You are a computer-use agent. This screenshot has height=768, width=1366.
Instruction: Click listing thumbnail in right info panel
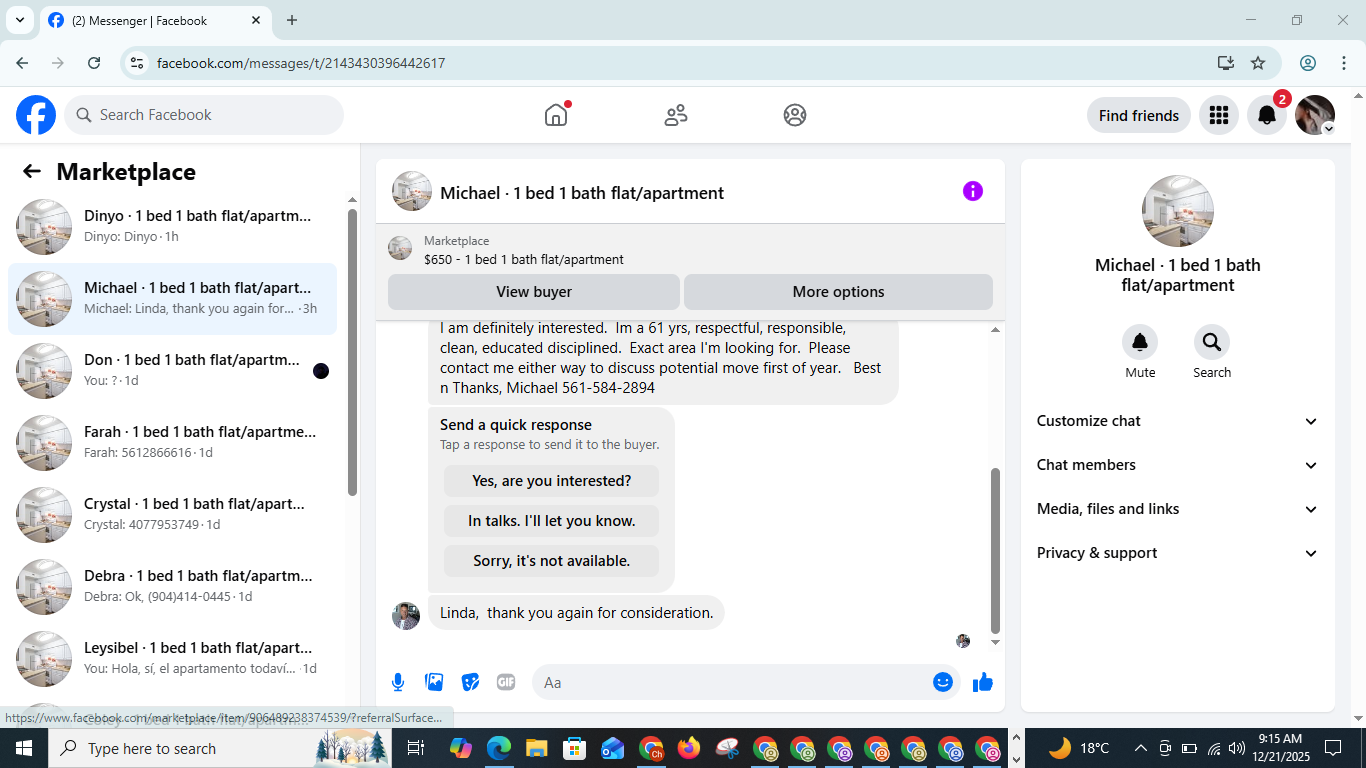tap(1178, 211)
